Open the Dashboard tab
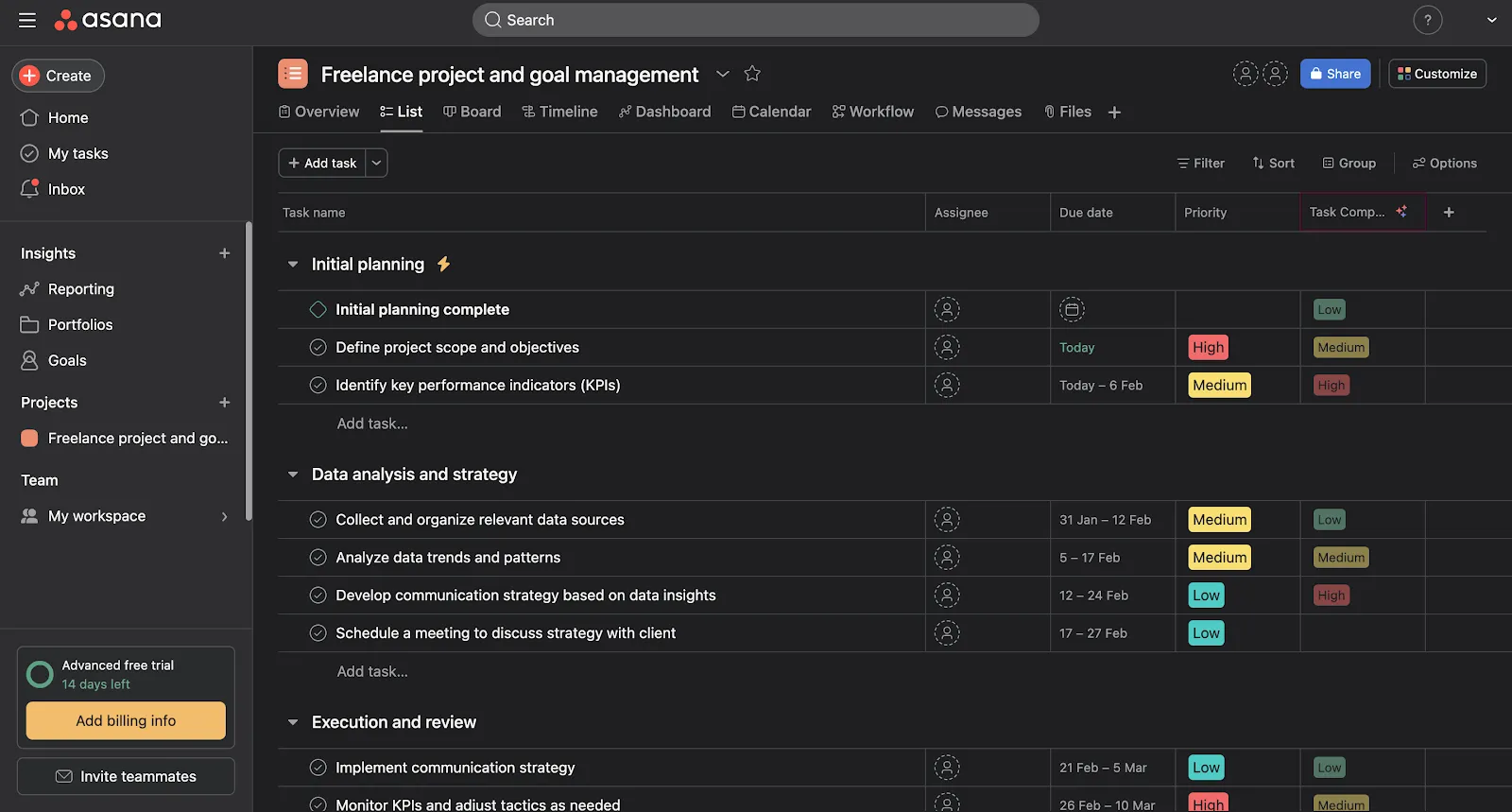 [x=664, y=112]
